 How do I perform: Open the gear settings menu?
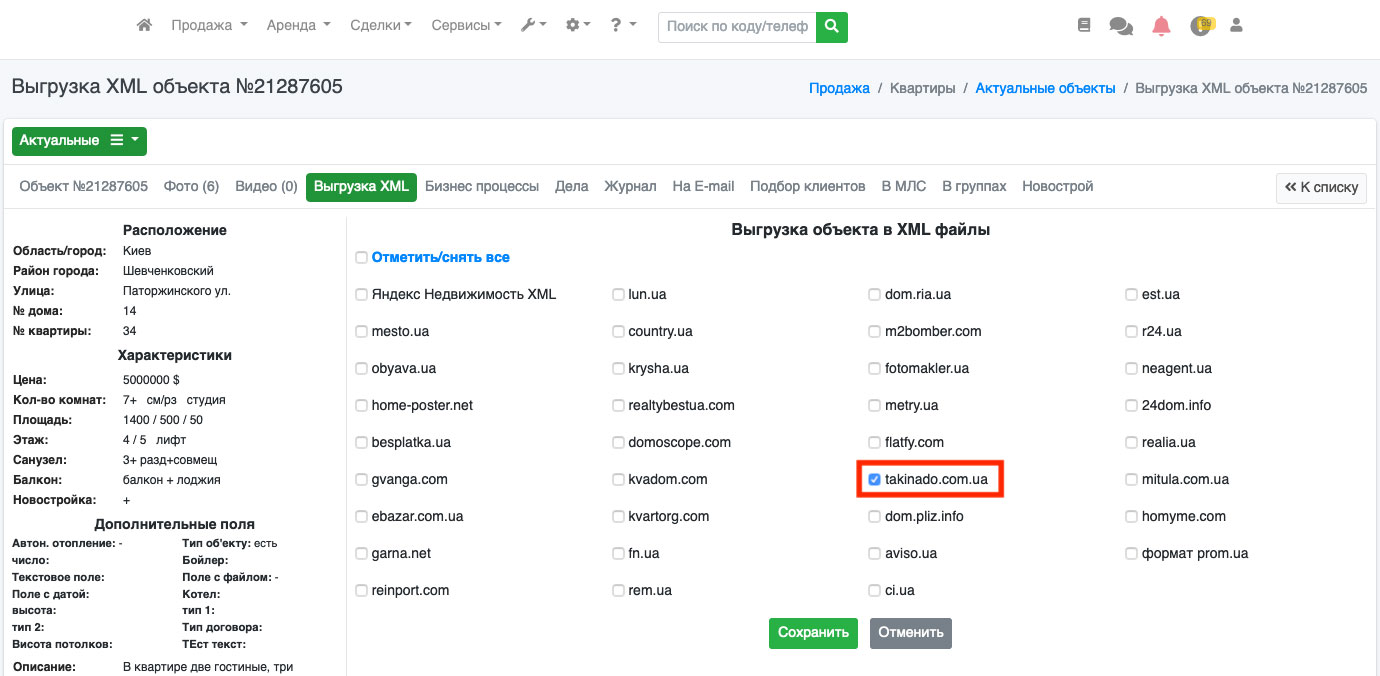click(578, 26)
